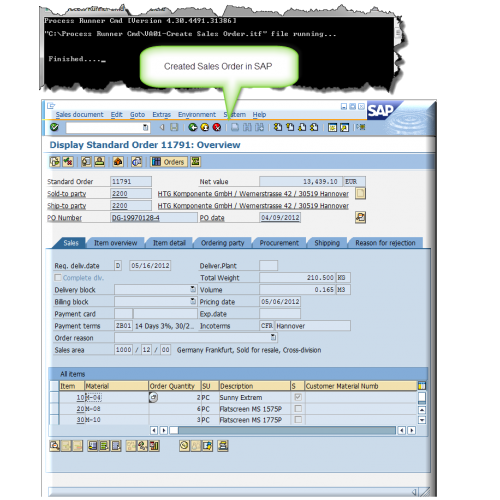Open the Environment menu

[x=197, y=114]
